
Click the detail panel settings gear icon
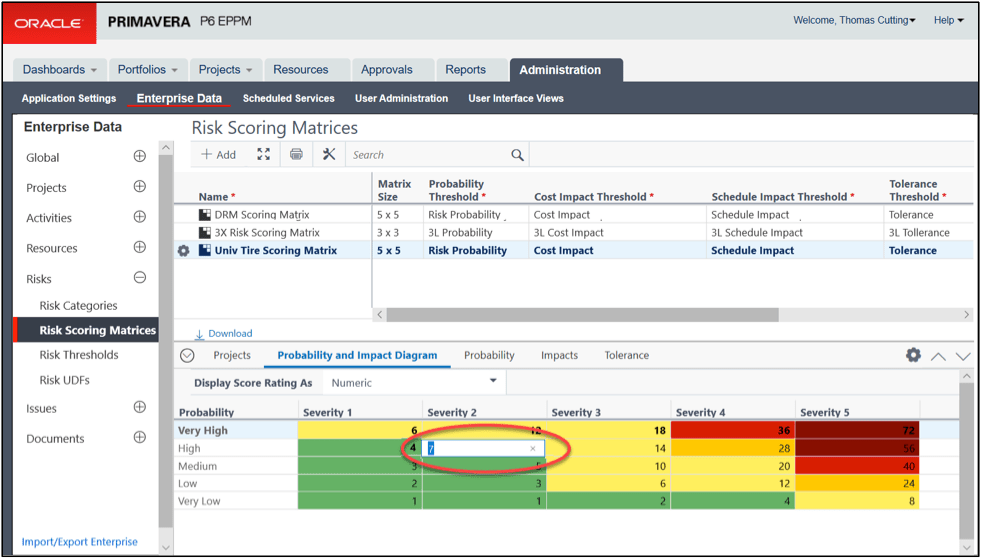[x=913, y=355]
